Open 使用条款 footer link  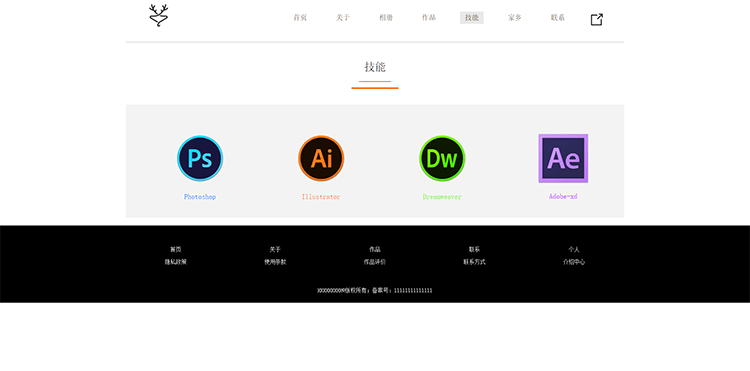(x=275, y=262)
